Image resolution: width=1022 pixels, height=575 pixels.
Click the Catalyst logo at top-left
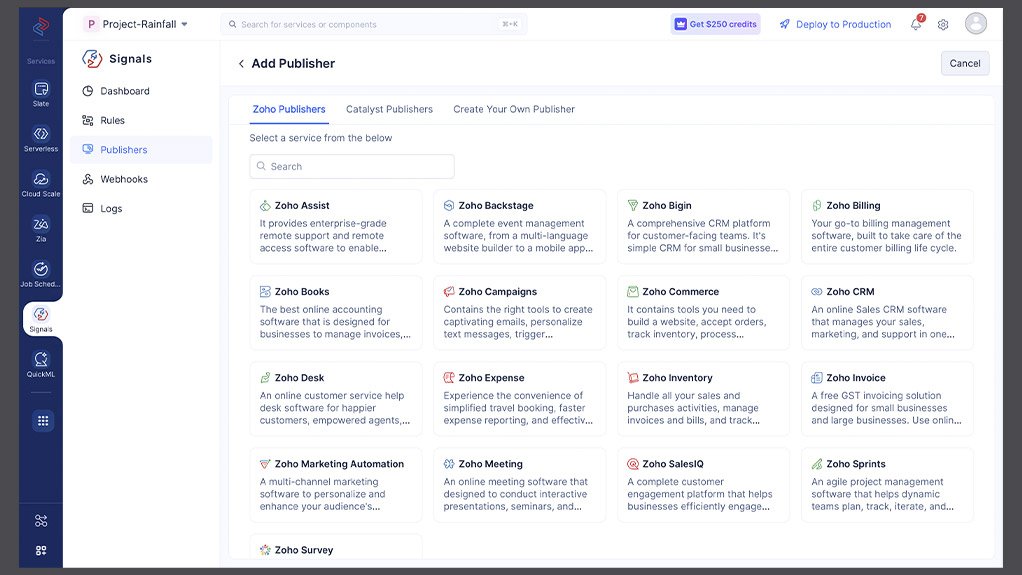coord(41,26)
